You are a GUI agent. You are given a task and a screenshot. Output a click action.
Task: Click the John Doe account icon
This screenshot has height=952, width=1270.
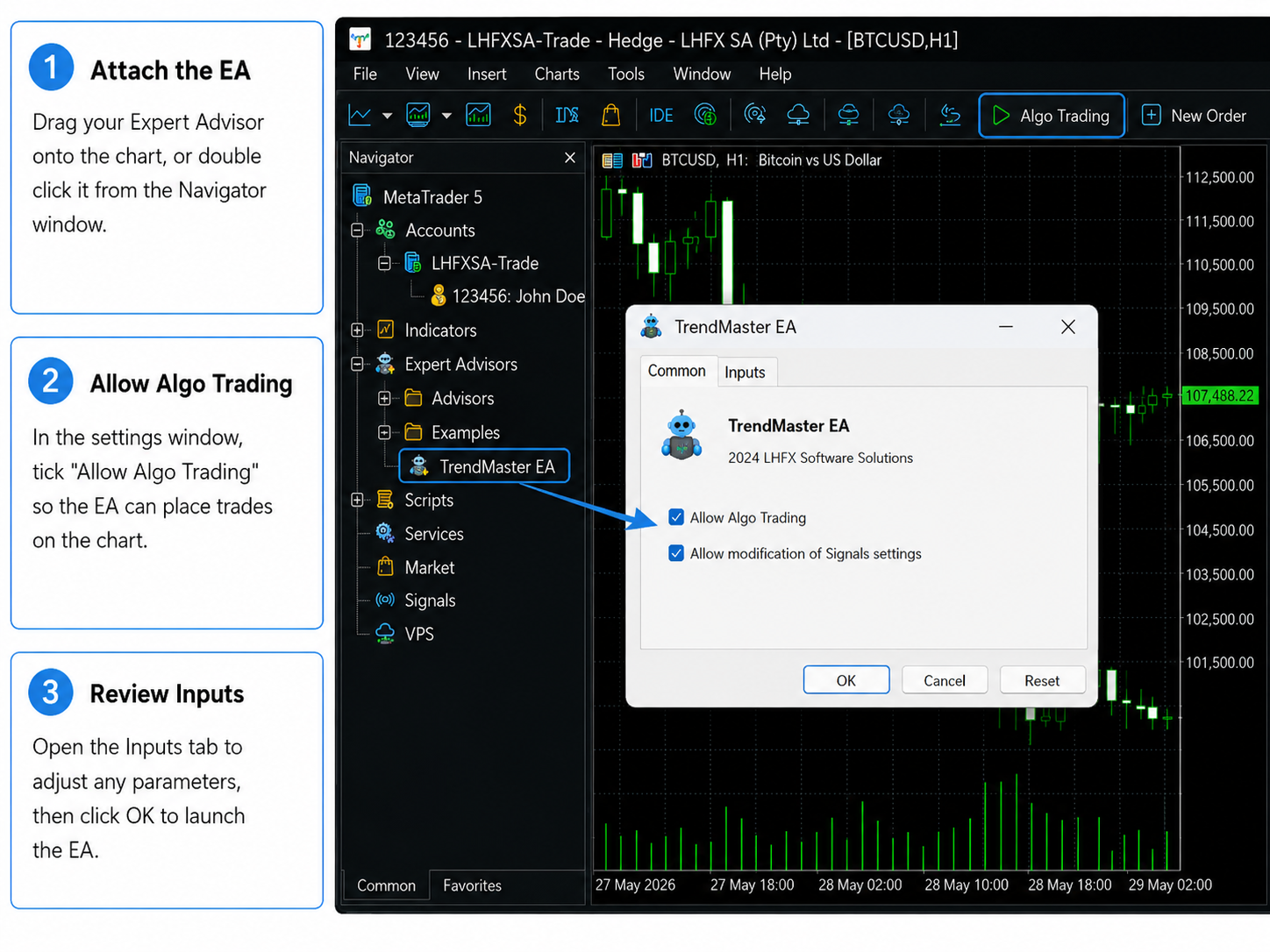click(439, 295)
